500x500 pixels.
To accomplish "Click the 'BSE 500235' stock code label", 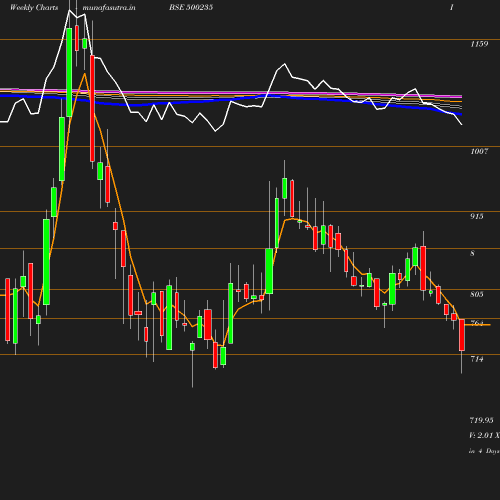I will [191, 7].
